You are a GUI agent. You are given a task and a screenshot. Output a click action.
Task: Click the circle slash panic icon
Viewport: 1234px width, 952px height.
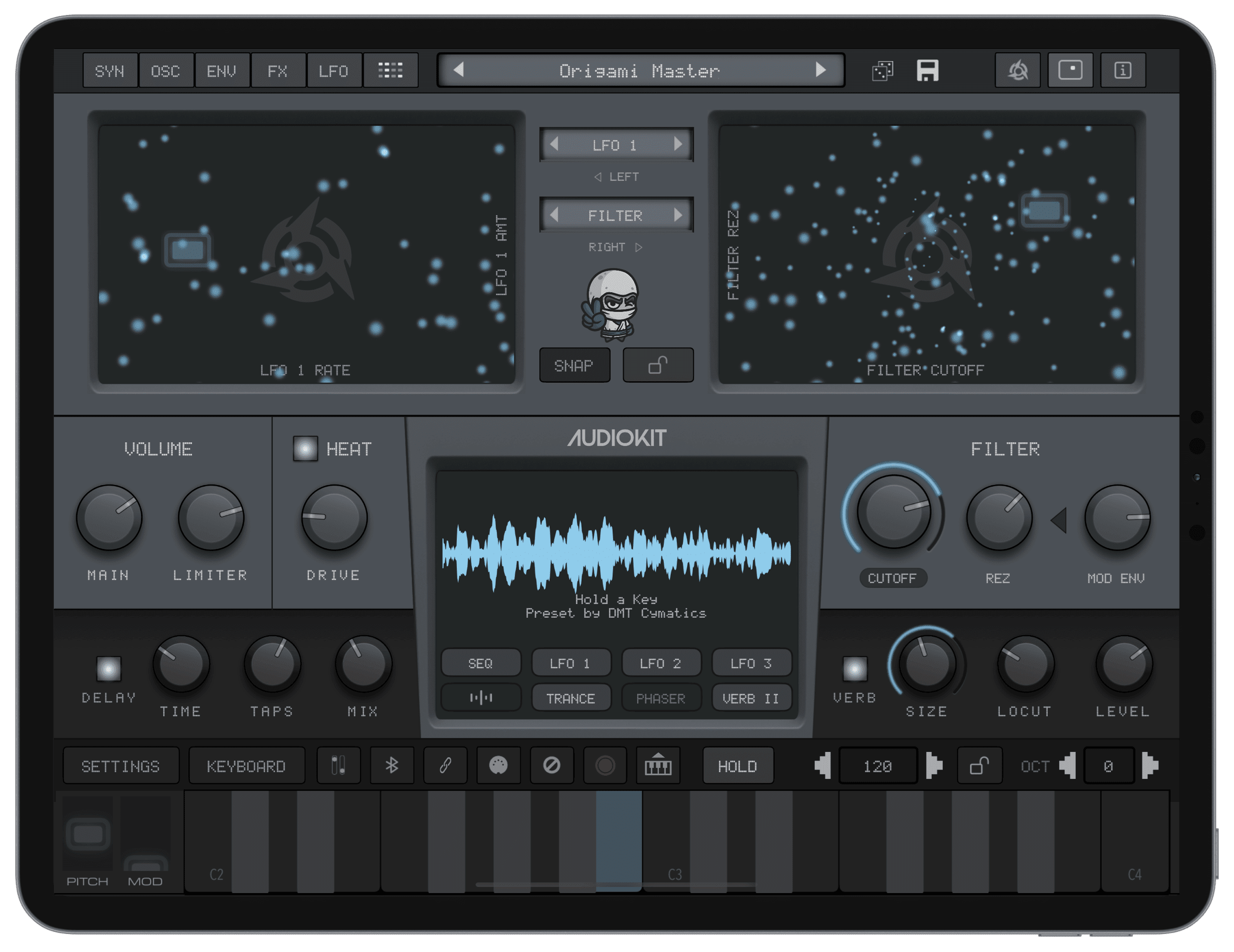click(552, 766)
